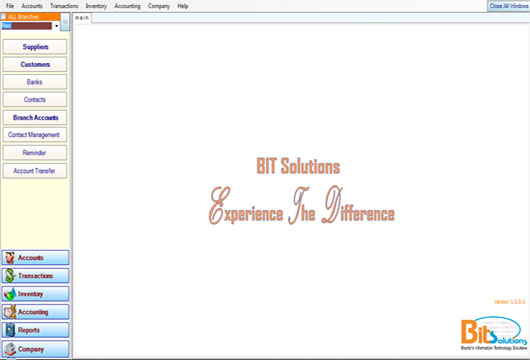
Task: Click the Transactions dollar-sign icon
Action: (x=9, y=276)
